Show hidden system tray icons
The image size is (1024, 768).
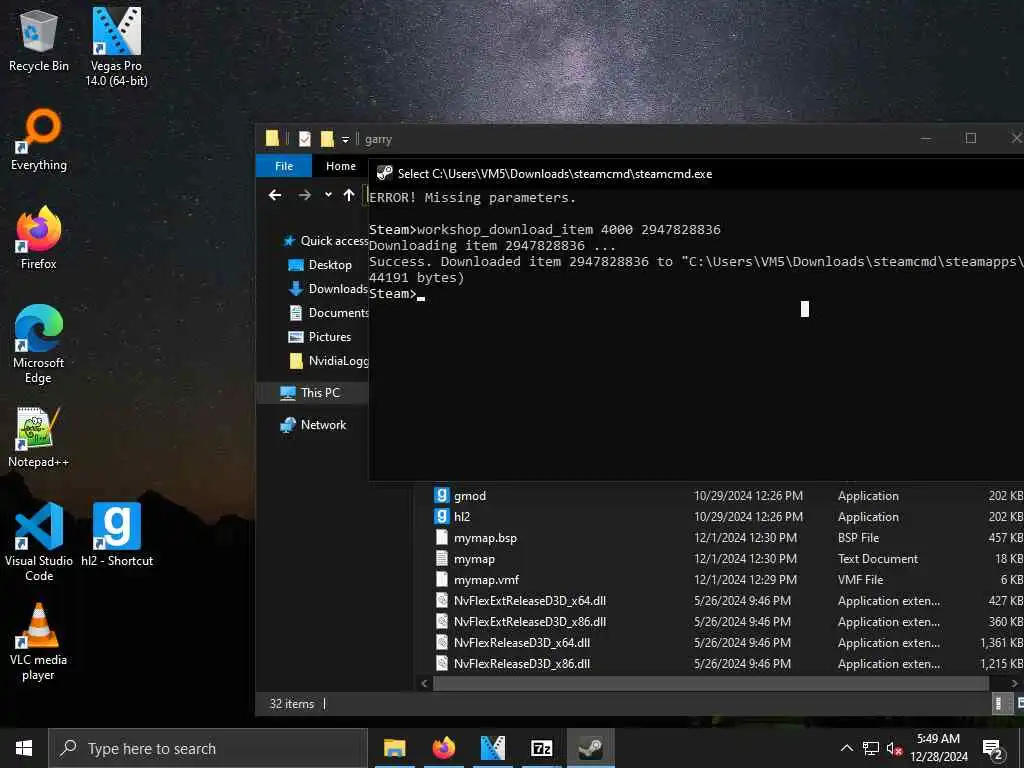pyautogui.click(x=846, y=748)
